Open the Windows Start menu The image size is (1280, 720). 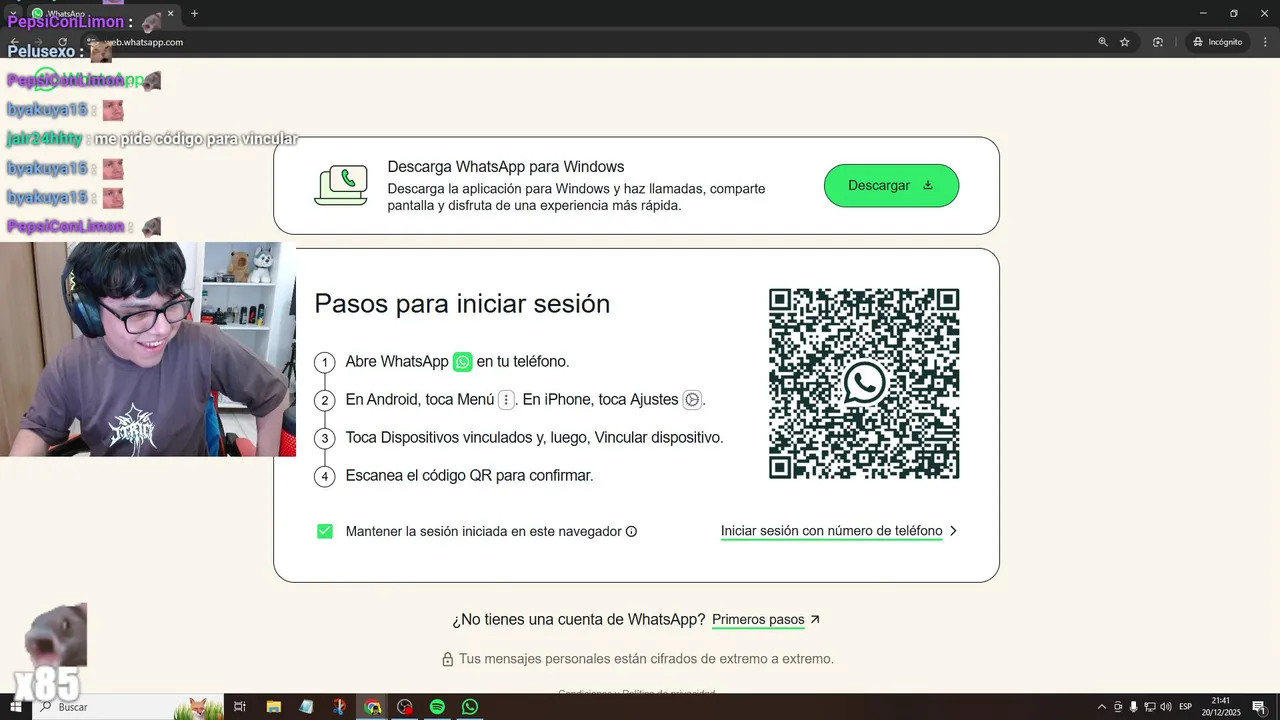15,707
